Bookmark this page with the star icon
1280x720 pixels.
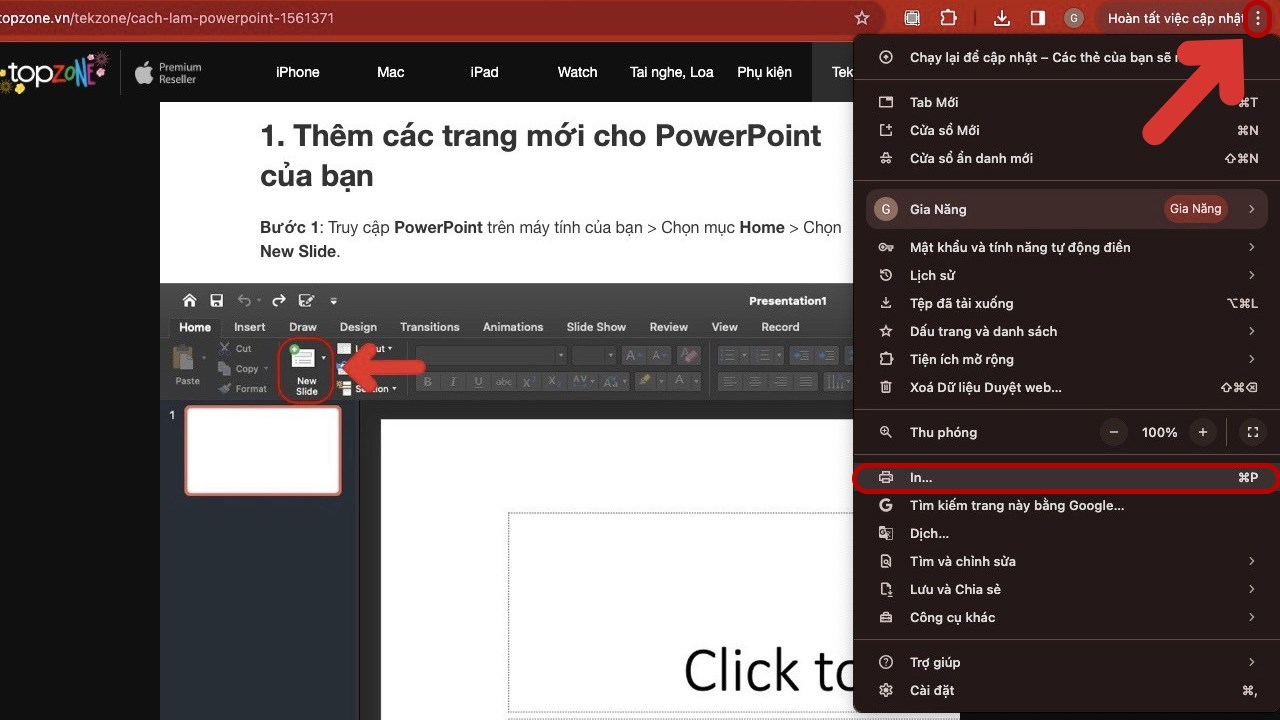(x=862, y=18)
